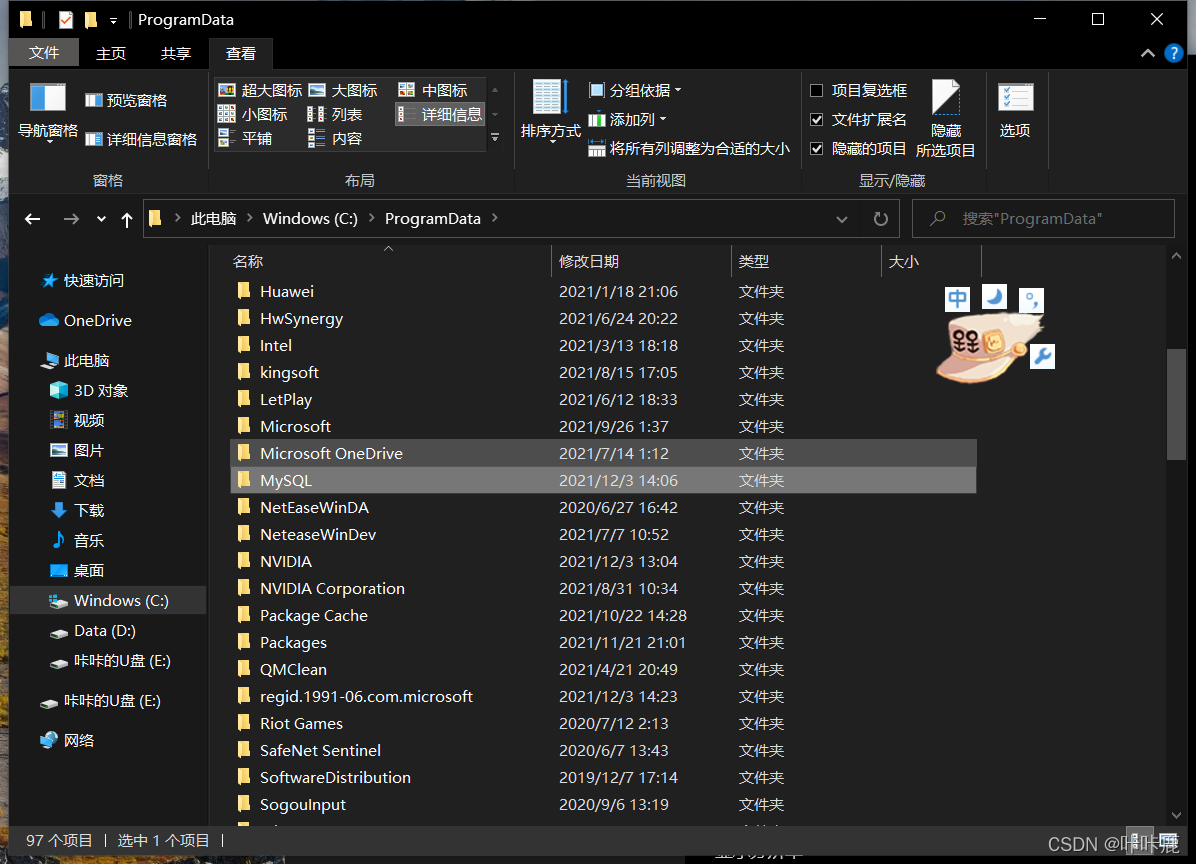The width and height of the screenshot is (1196, 864).
Task: Expand the layout gallery more arrow
Action: pos(495,137)
